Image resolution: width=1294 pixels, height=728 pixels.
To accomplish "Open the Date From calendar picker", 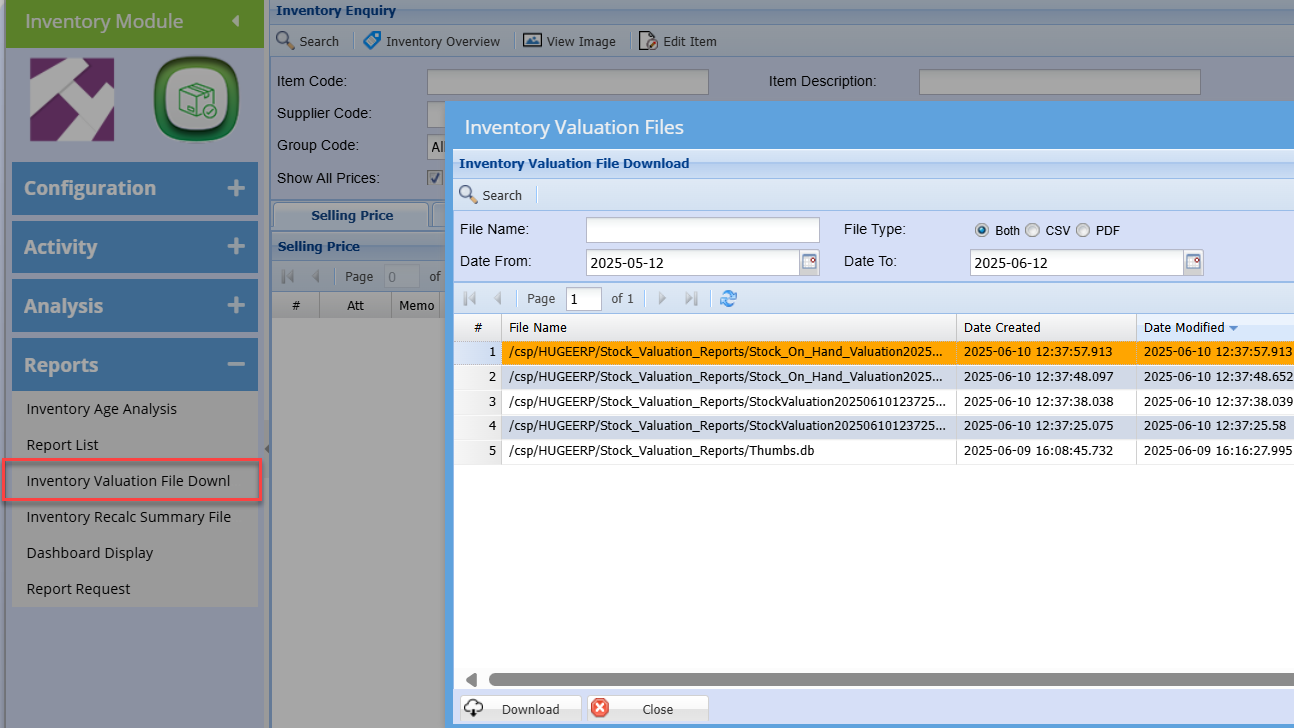I will tap(809, 262).
